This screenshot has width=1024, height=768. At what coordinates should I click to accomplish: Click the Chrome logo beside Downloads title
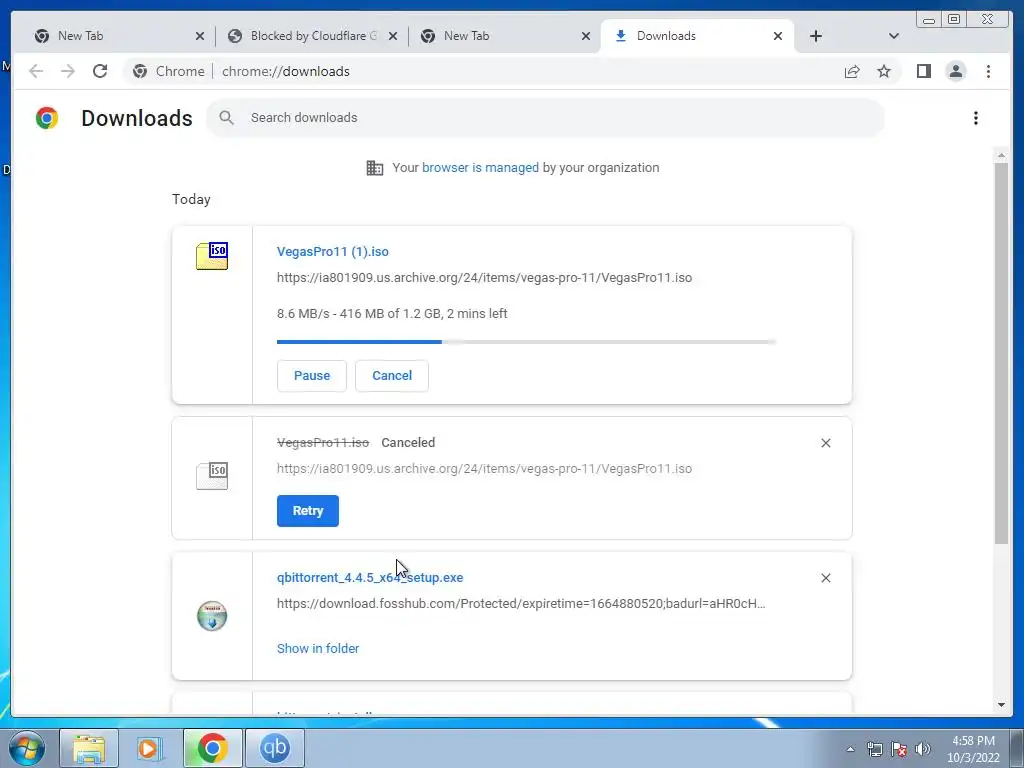(x=47, y=118)
